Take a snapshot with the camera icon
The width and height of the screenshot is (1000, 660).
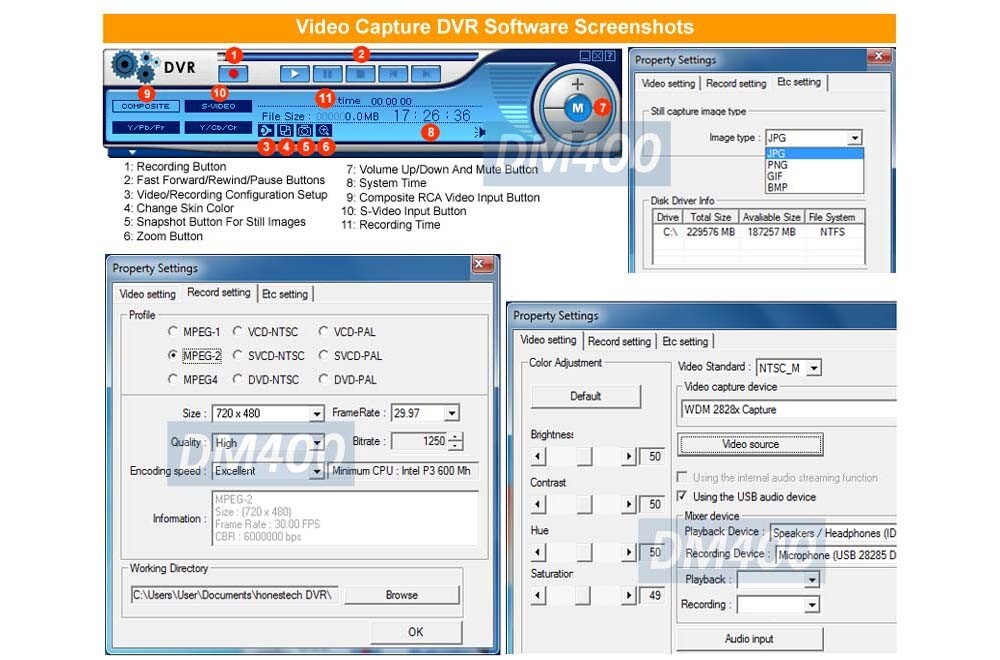pos(306,132)
